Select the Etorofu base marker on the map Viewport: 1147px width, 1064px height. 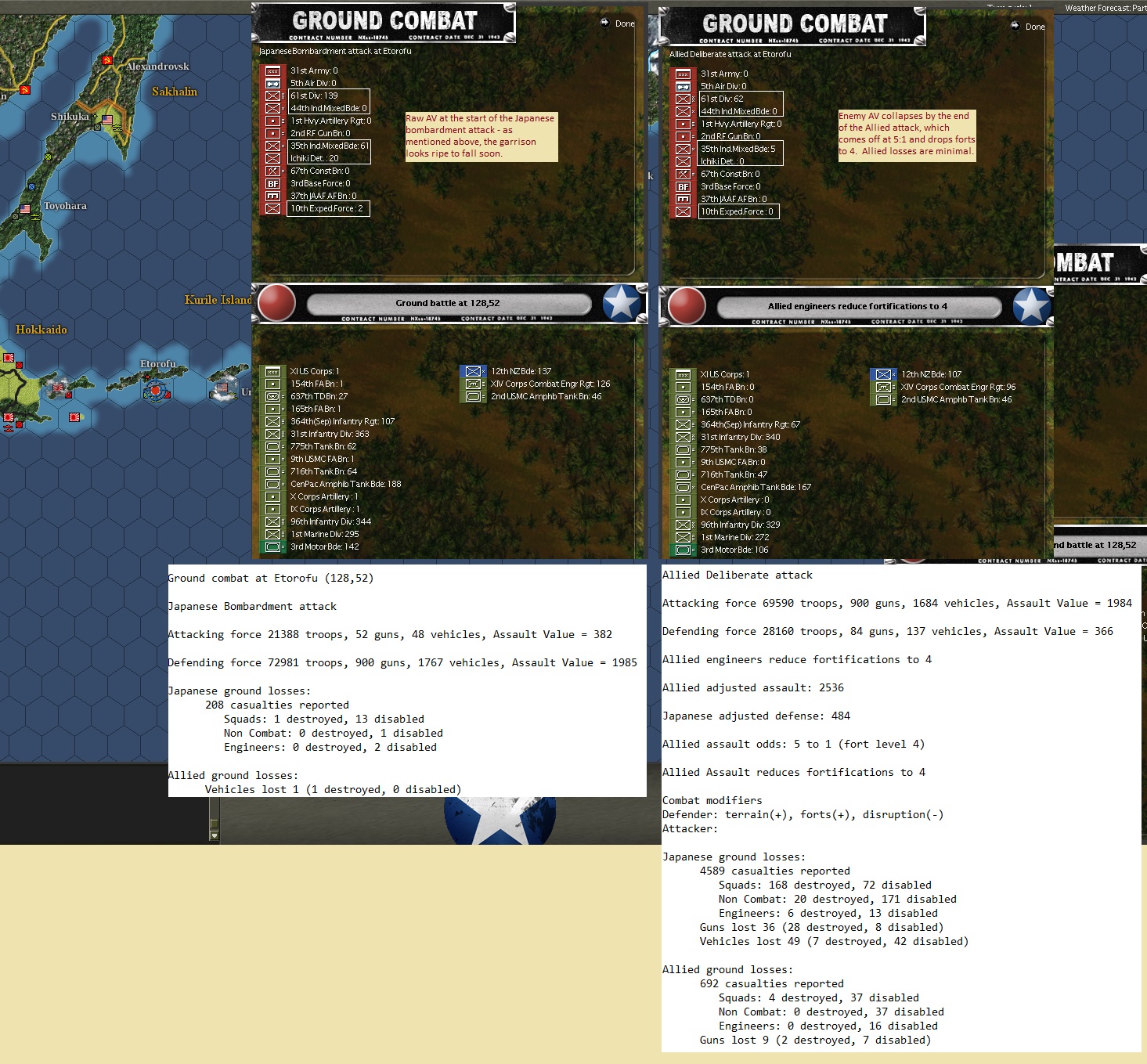click(157, 389)
